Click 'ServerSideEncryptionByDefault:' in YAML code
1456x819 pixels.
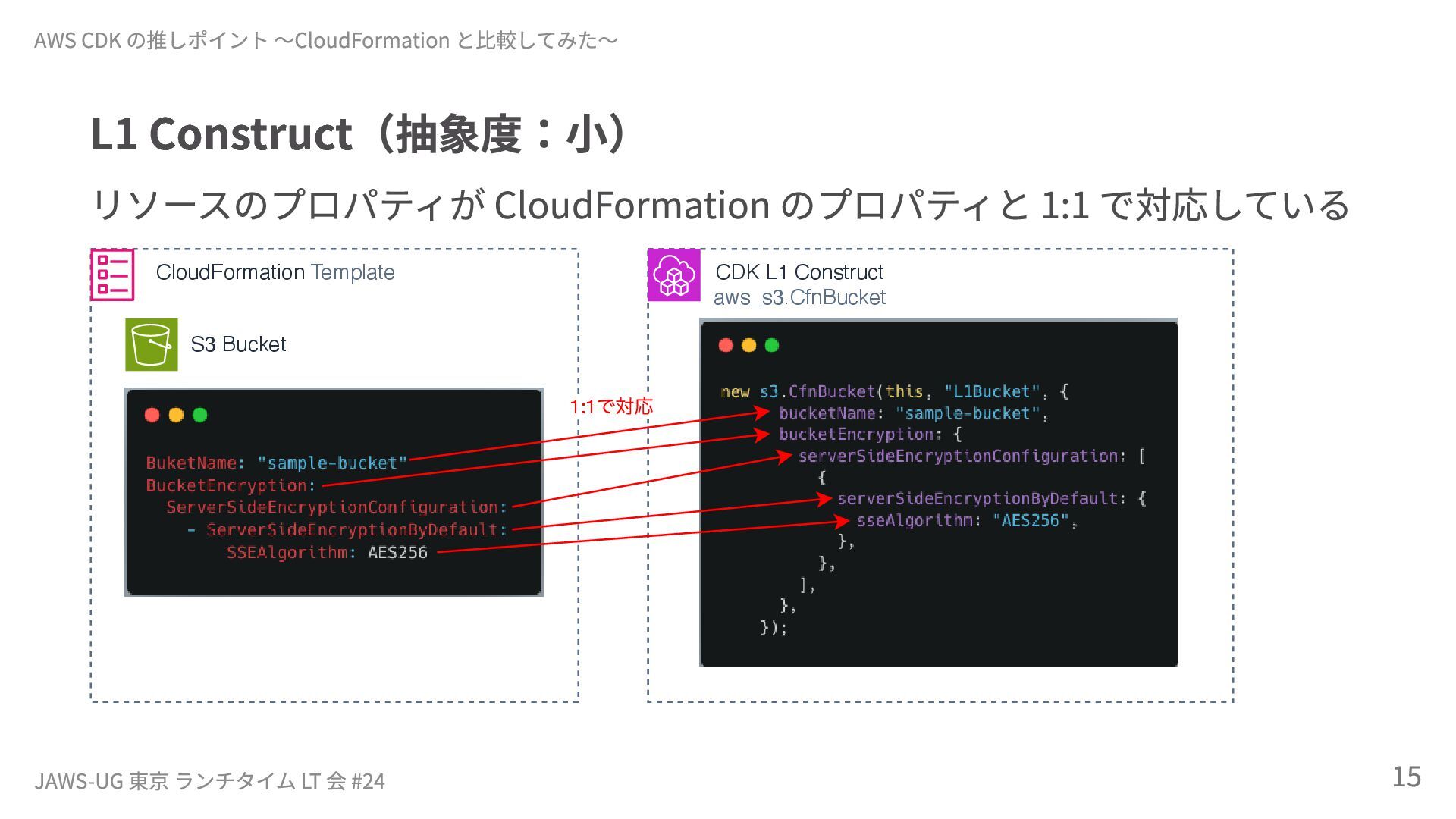point(356,530)
